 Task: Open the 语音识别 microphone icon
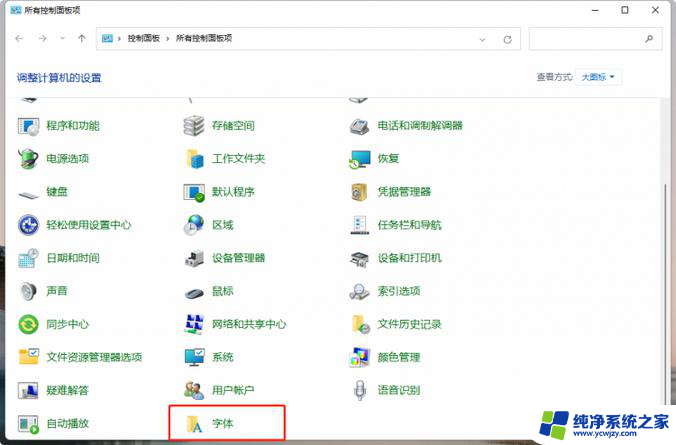coord(360,390)
